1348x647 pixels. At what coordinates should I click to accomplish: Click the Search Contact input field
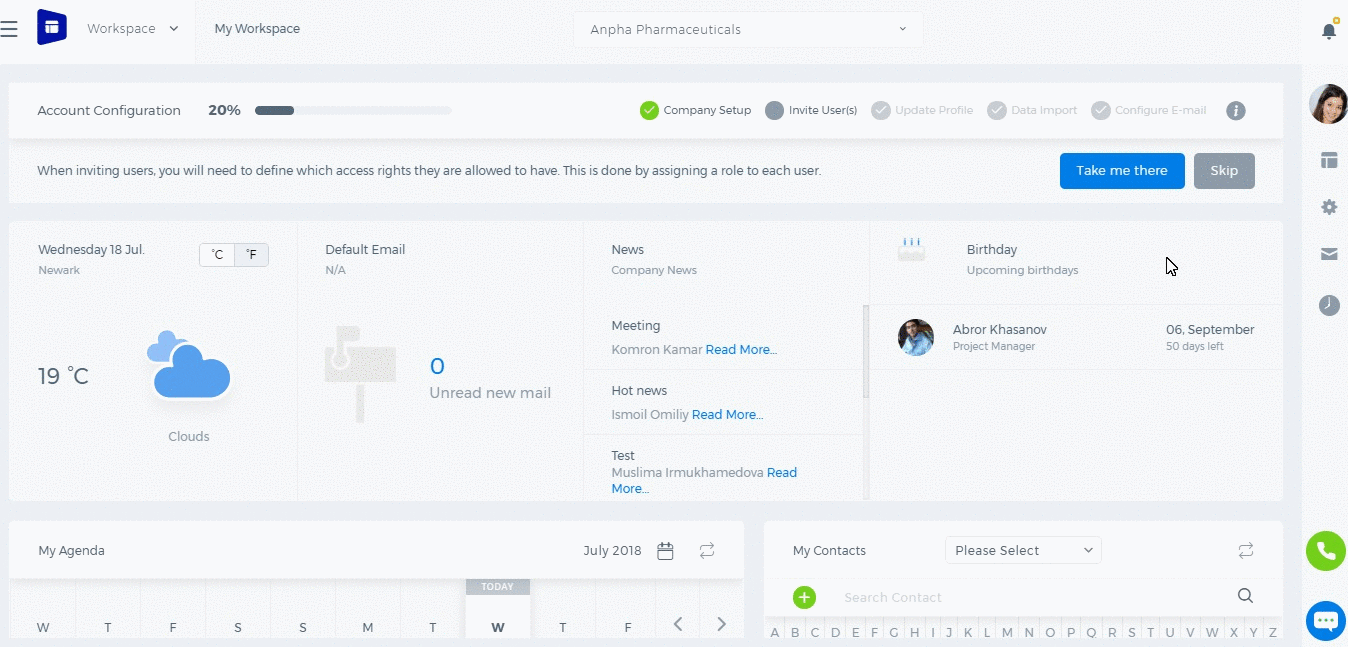click(1030, 598)
